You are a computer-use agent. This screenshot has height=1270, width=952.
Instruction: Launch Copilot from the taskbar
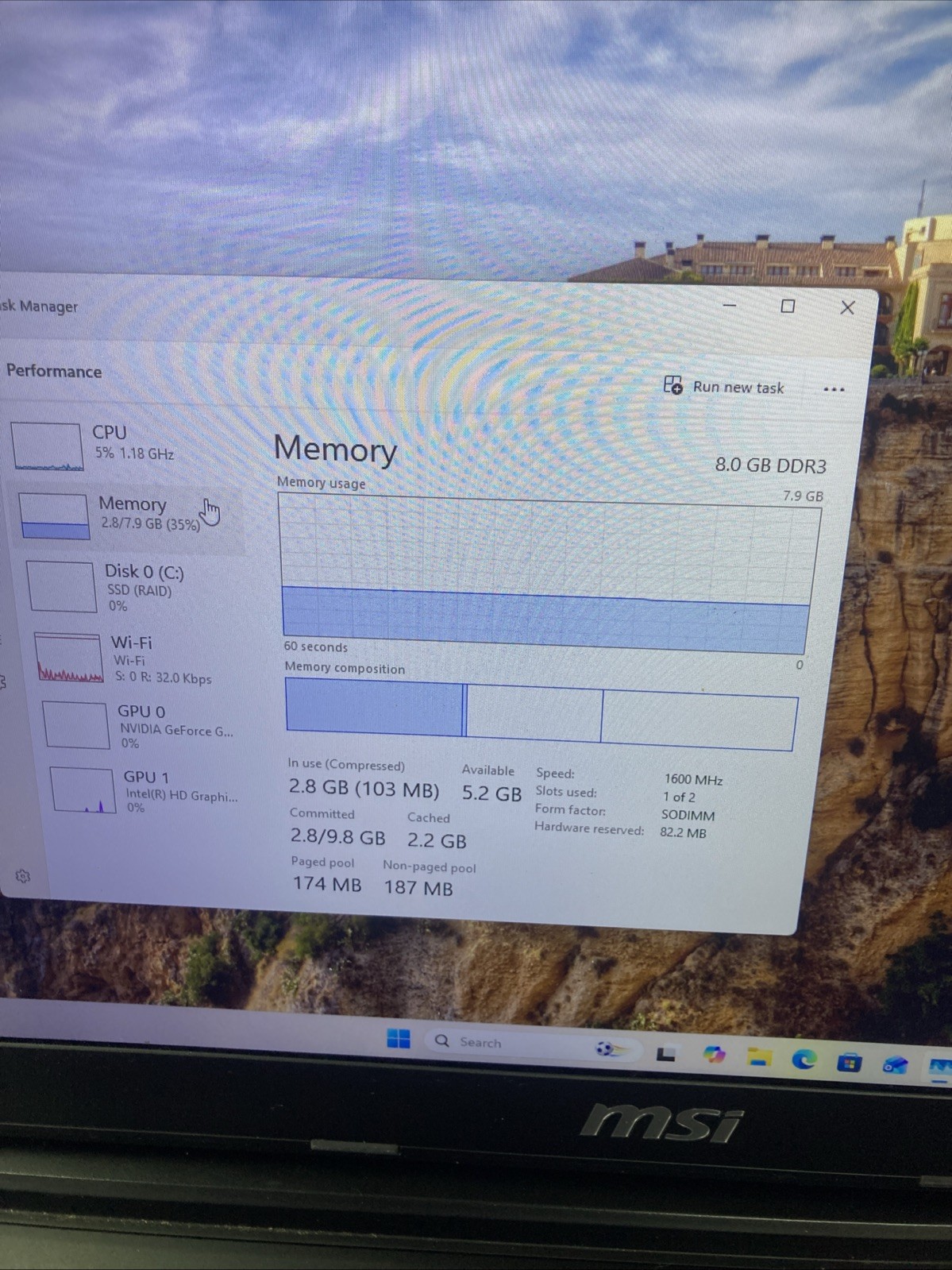(x=714, y=1055)
